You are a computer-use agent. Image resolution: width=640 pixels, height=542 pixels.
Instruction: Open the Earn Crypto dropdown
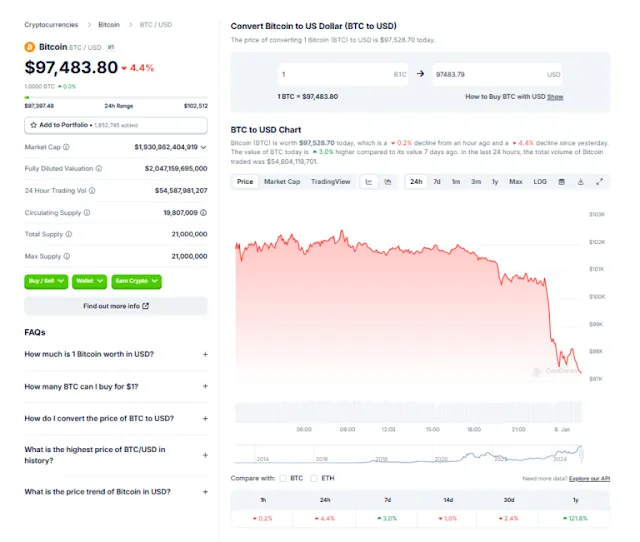tap(137, 281)
